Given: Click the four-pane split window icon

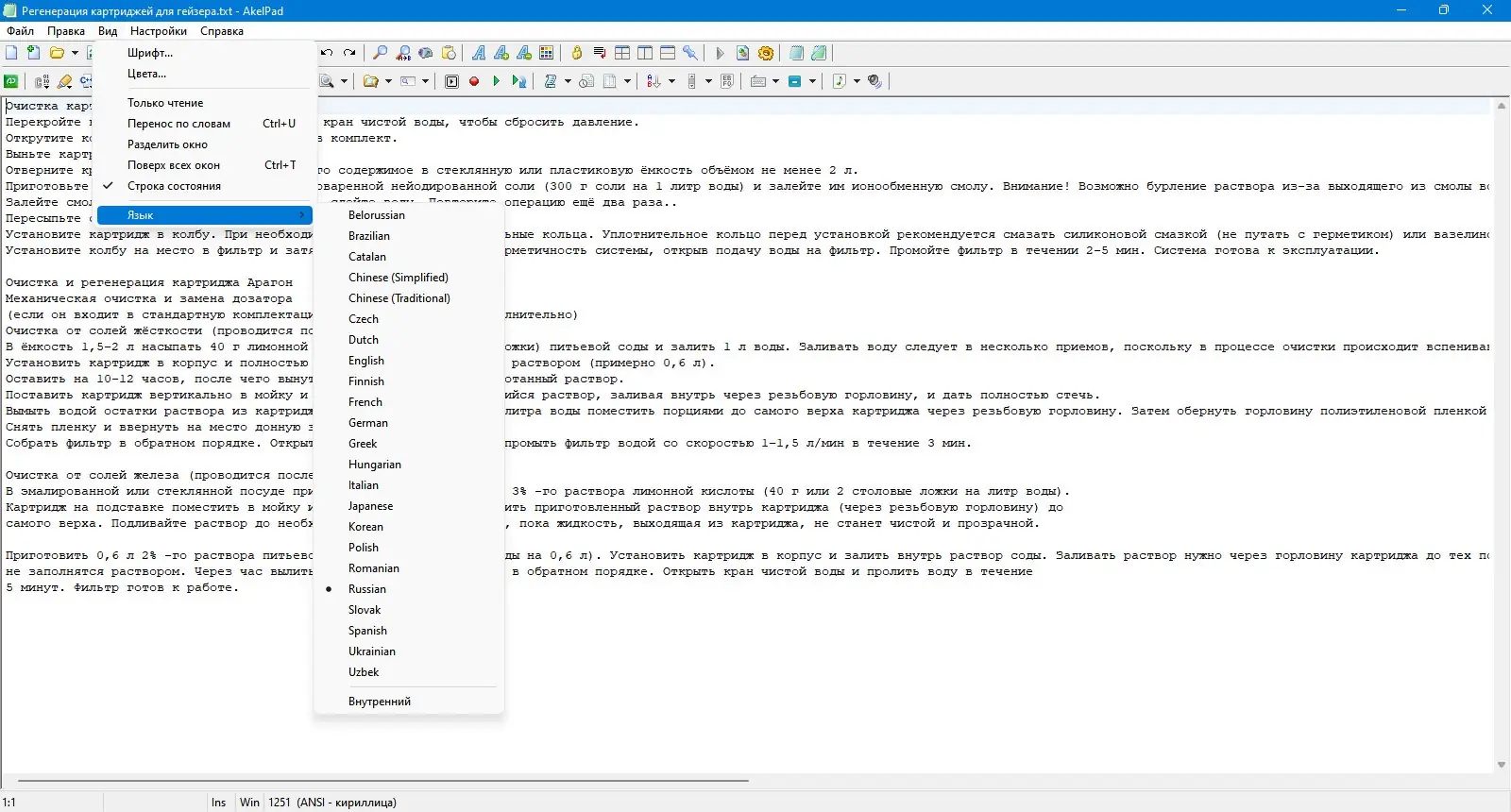Looking at the screenshot, I should (622, 53).
